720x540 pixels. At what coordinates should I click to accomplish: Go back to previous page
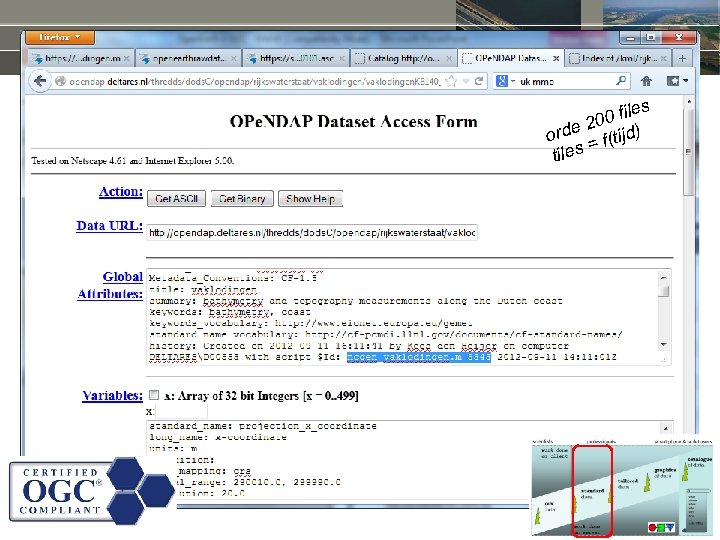[x=40, y=81]
